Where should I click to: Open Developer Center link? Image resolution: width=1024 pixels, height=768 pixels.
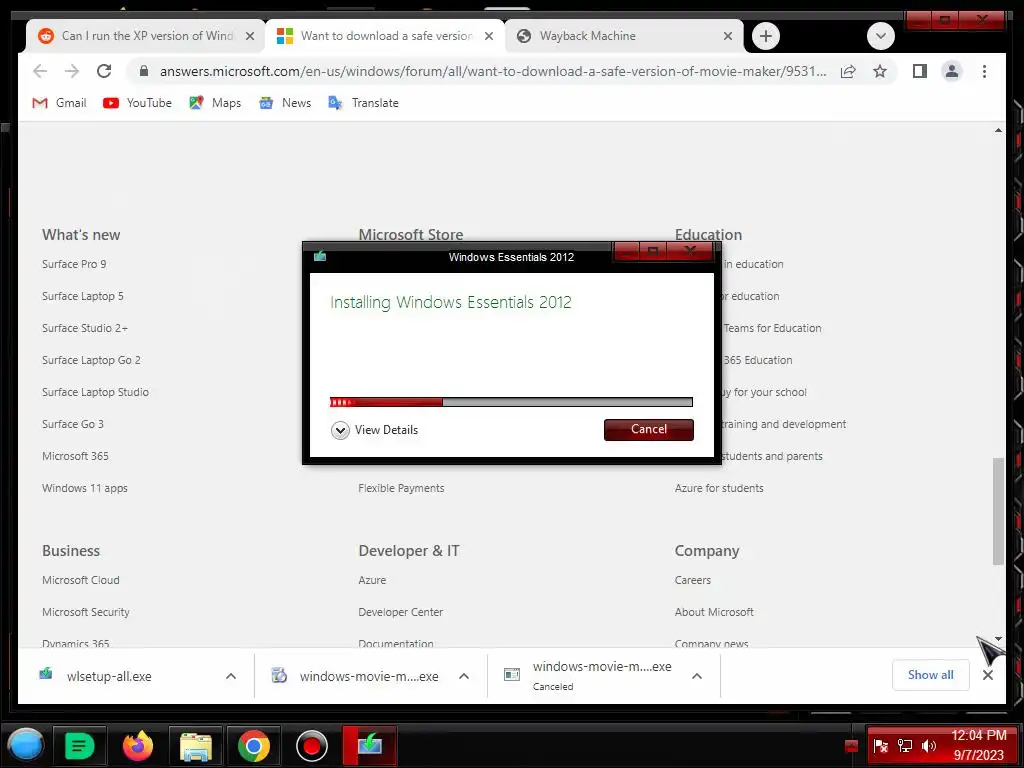coord(400,612)
